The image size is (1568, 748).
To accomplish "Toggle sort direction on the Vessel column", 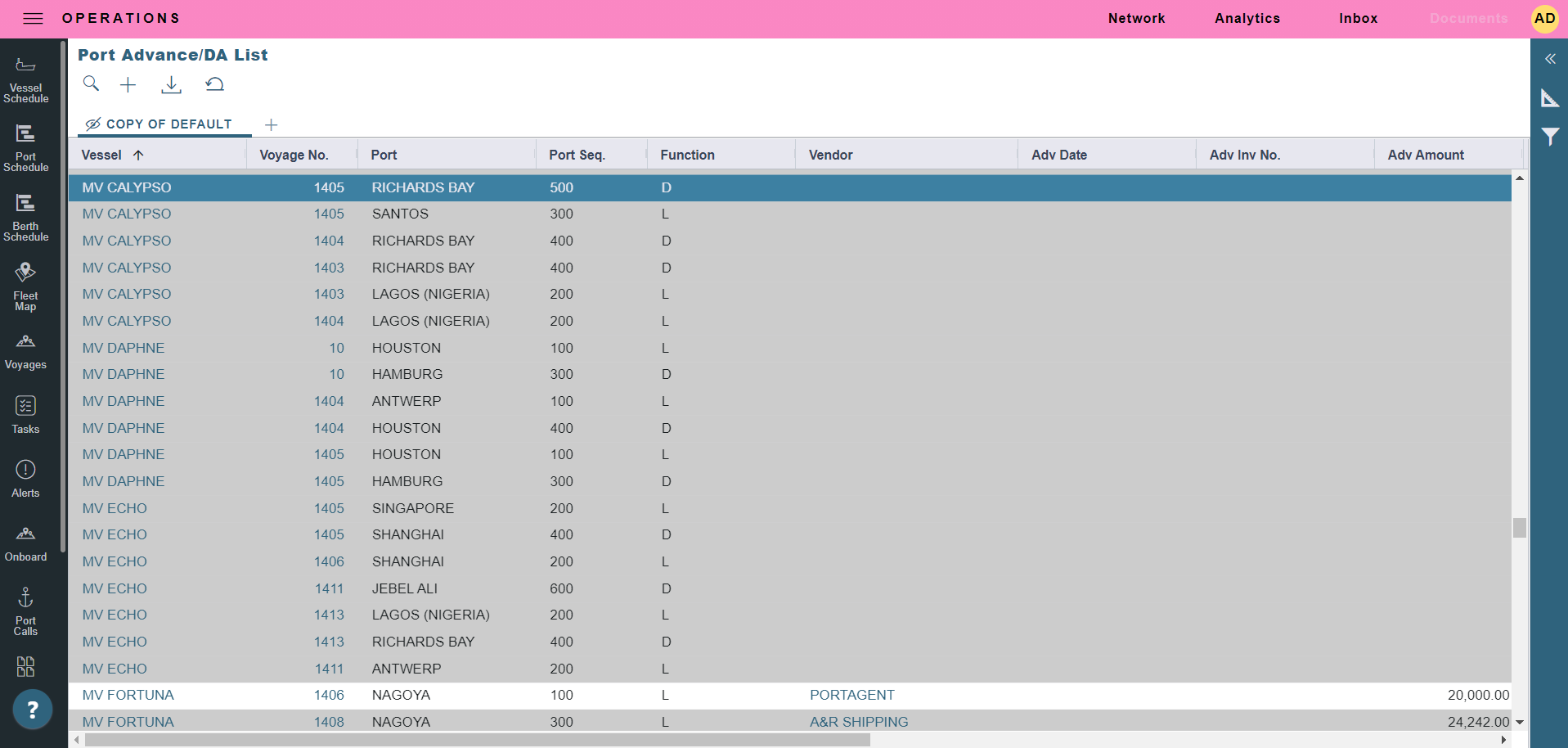I will (137, 154).
